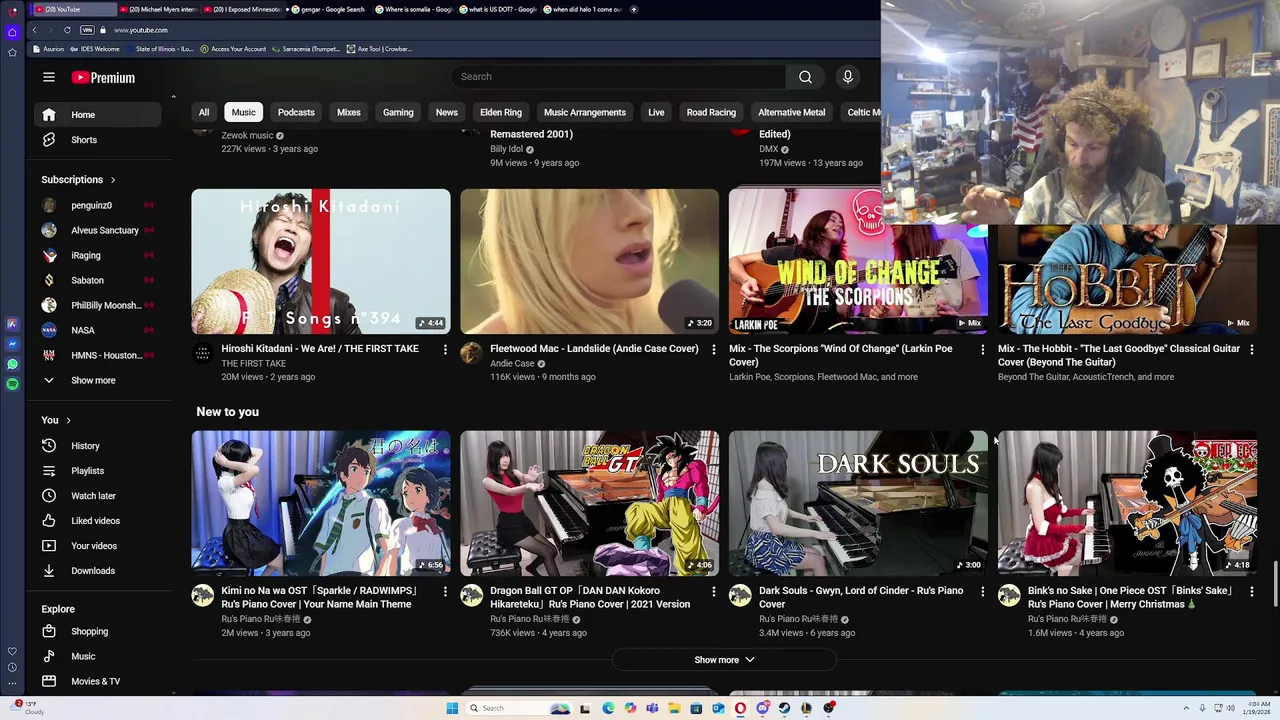Screen dimensions: 1280x720
Task: Switch to the gengar Google Search tab
Action: click(x=330, y=9)
